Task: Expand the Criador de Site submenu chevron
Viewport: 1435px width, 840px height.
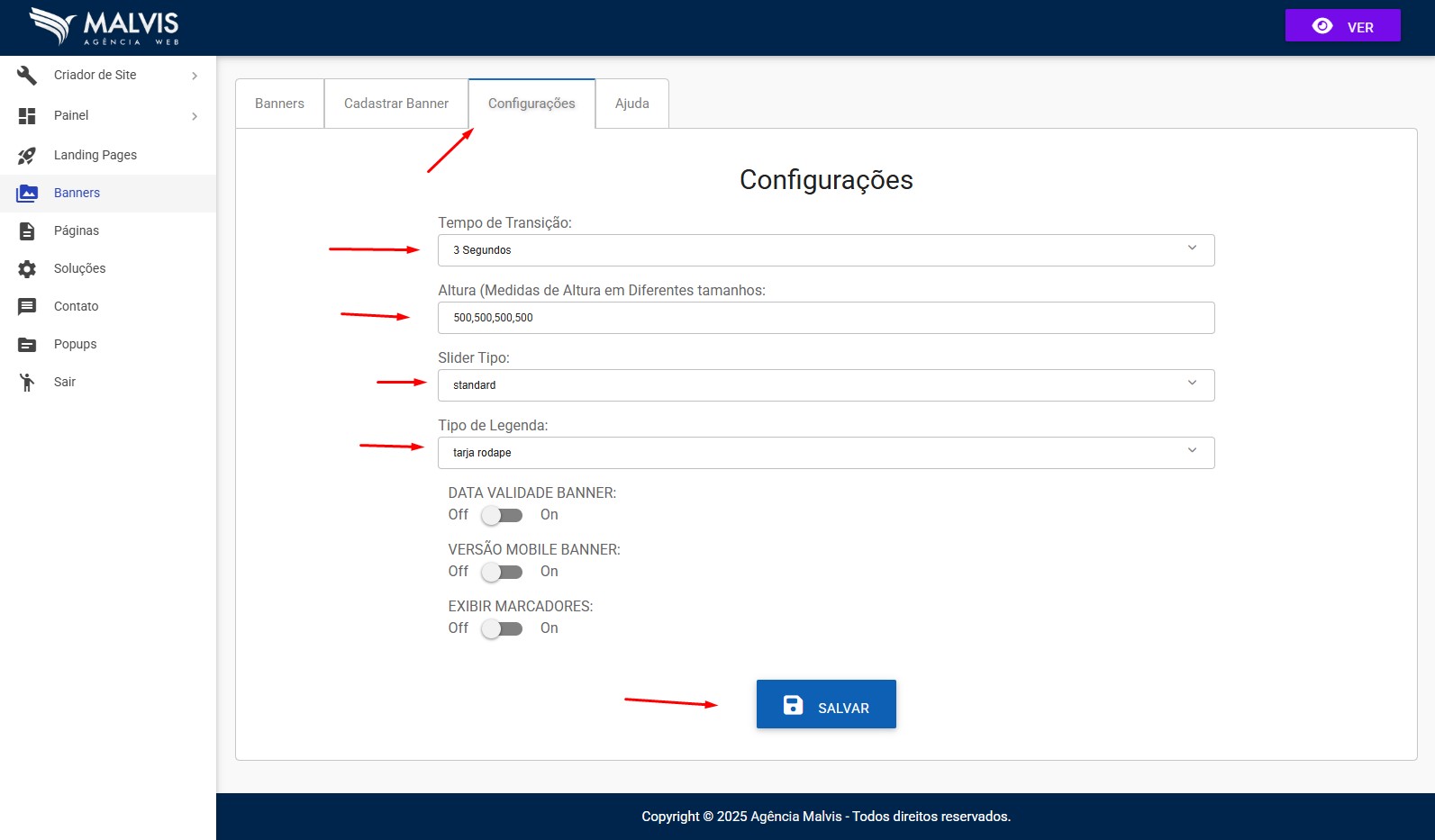Action: 195,76
